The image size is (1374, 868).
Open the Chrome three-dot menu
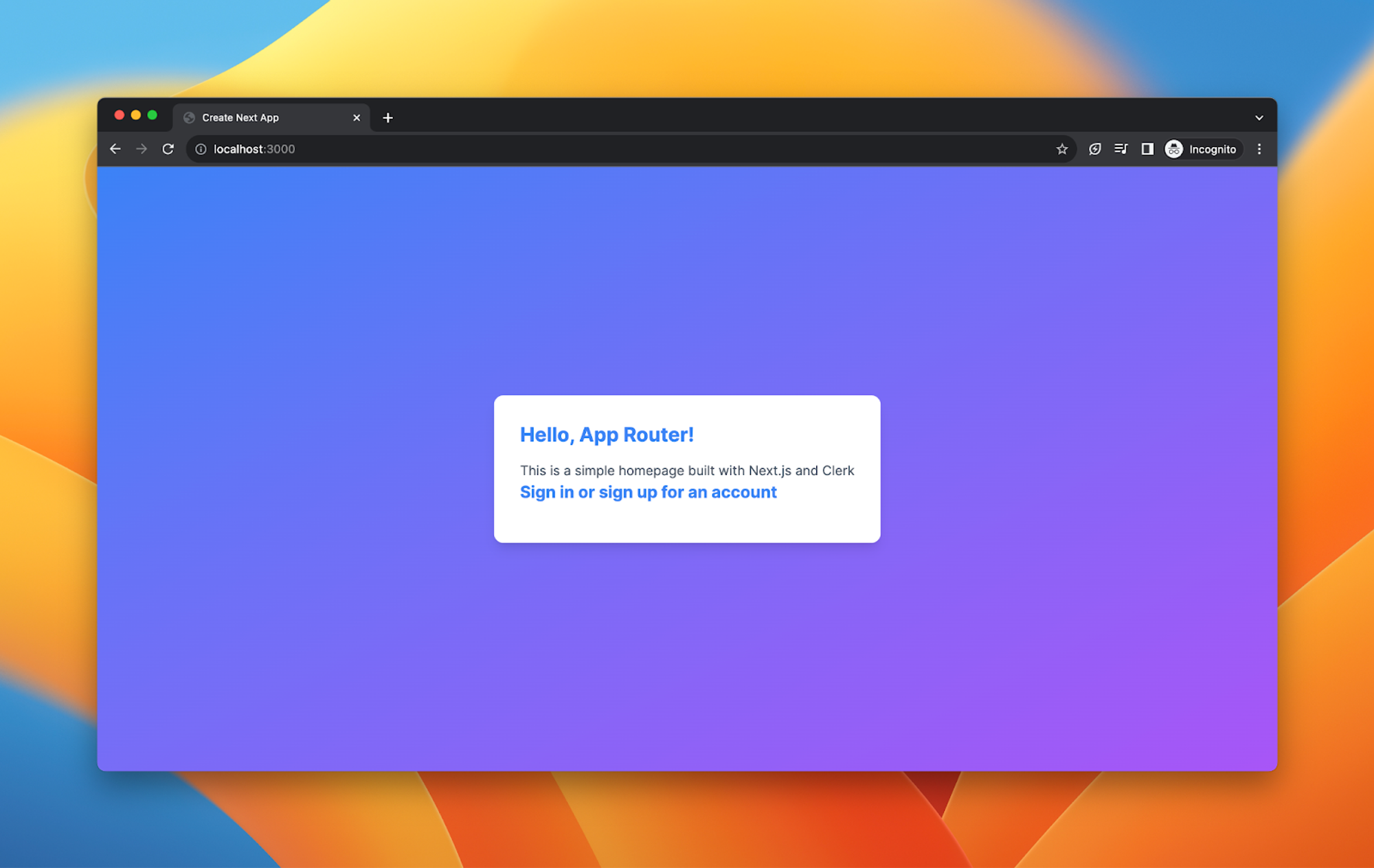click(x=1259, y=149)
